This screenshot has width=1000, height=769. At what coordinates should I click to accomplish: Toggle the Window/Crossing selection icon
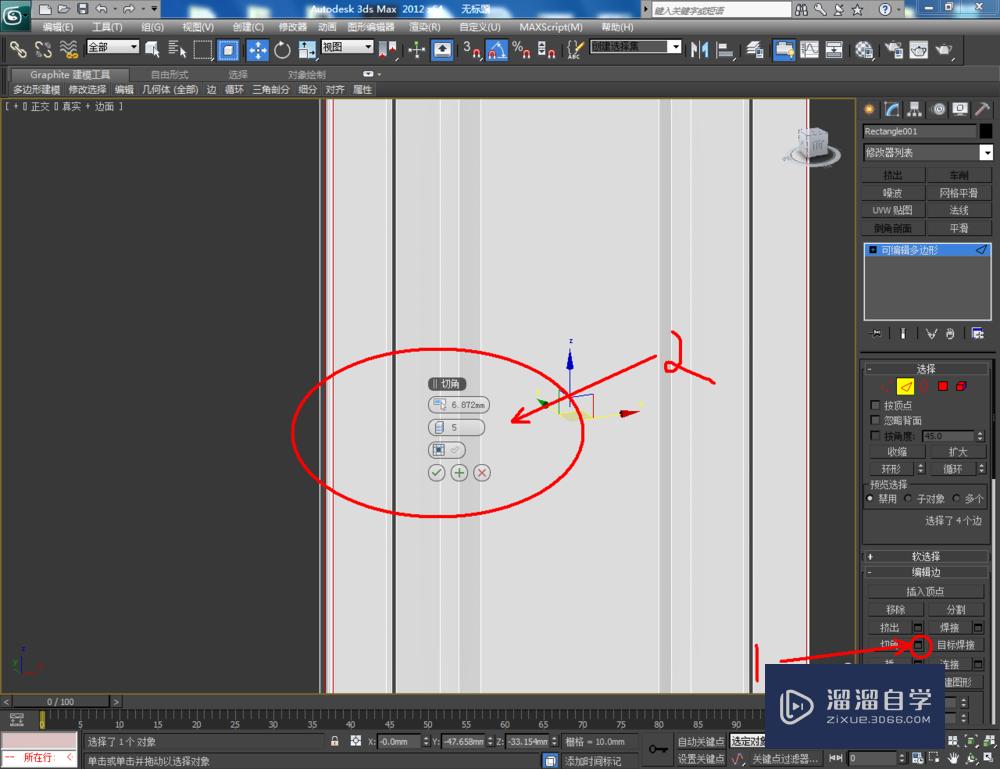pyautogui.click(x=228, y=49)
